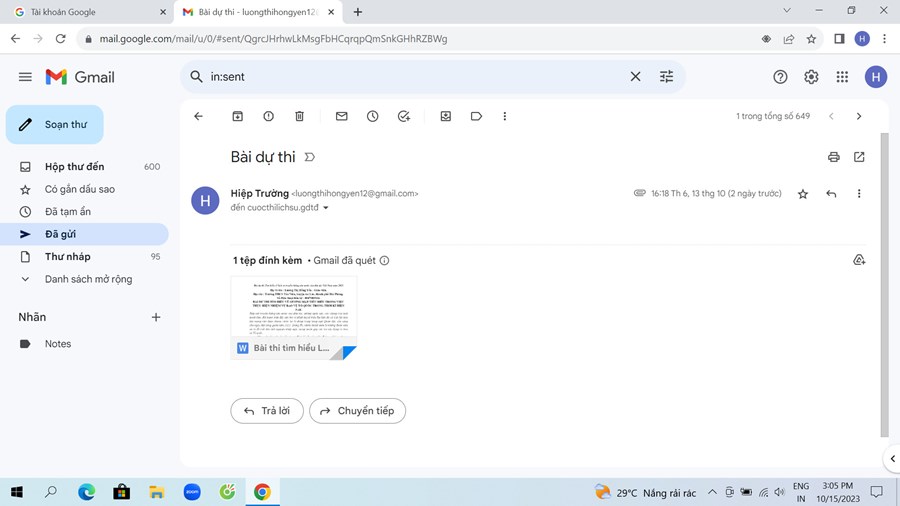Expand Danh sách mở rộng in the sidebar

(x=88, y=279)
